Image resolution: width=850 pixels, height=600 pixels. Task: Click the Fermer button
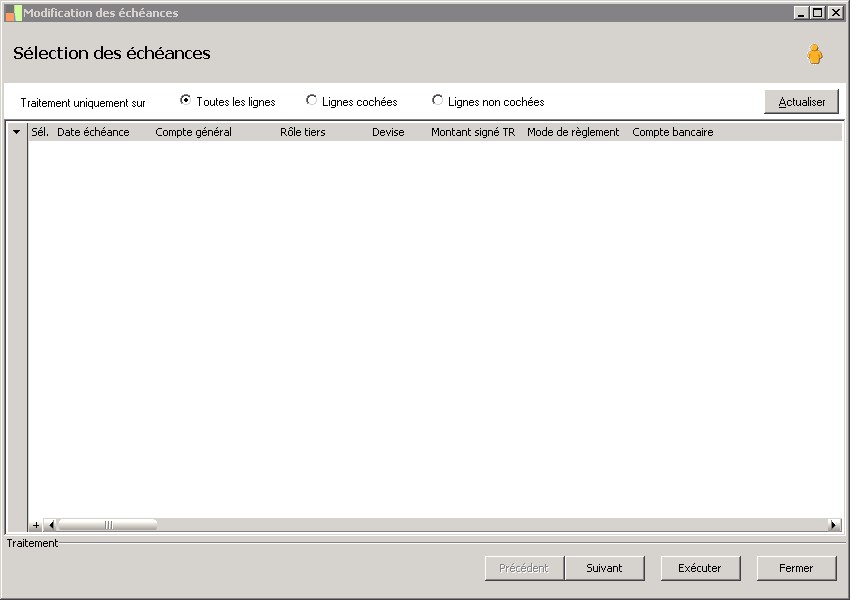point(796,568)
